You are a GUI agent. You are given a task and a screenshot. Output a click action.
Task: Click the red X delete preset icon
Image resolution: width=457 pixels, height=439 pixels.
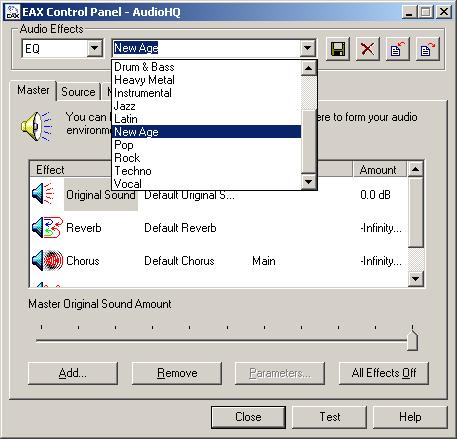pos(368,49)
